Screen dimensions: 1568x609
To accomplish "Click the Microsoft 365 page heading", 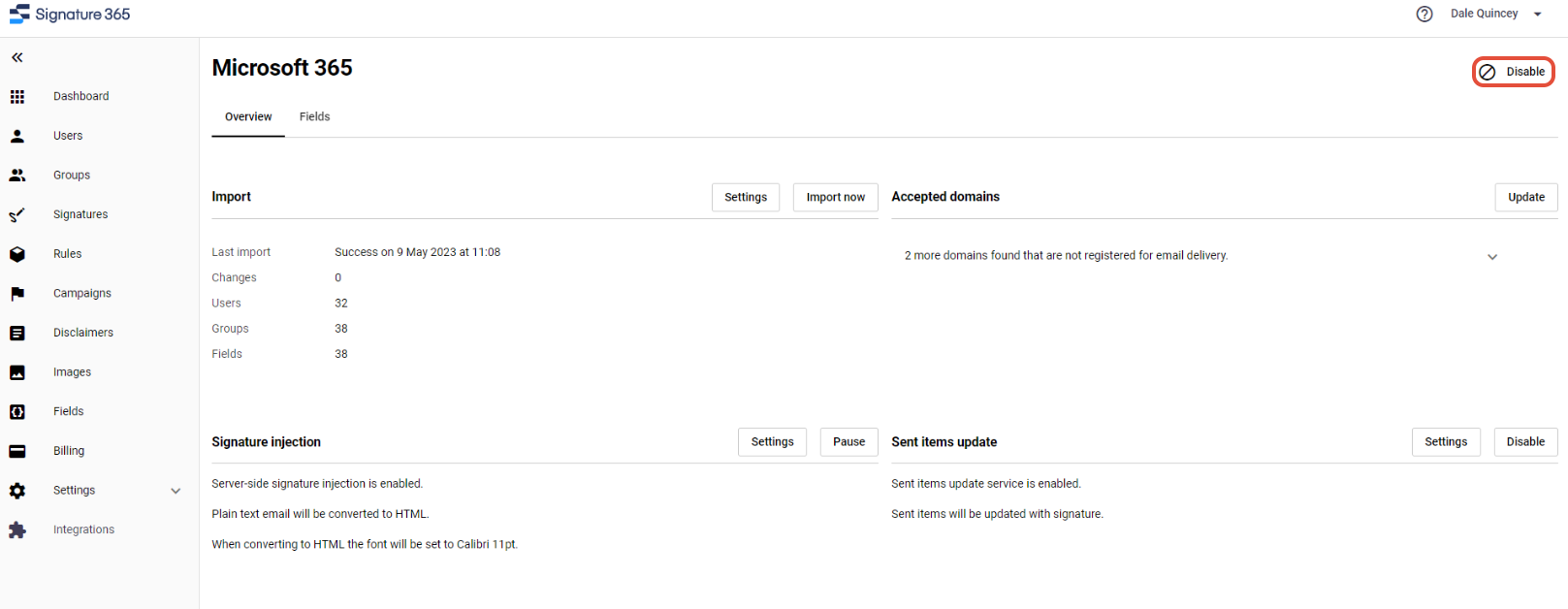I will click(282, 68).
